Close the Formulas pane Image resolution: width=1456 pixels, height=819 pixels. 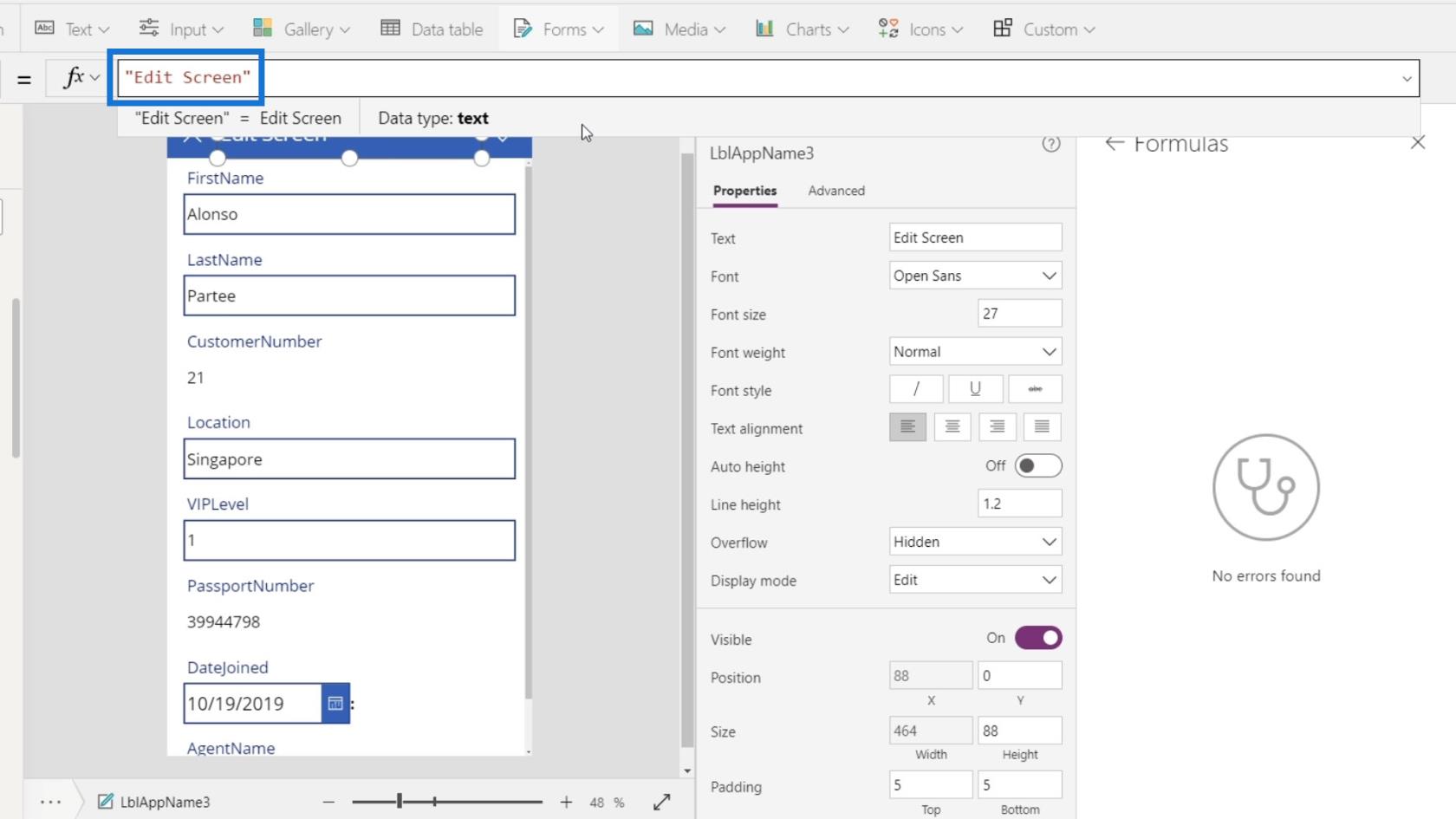pos(1418,142)
